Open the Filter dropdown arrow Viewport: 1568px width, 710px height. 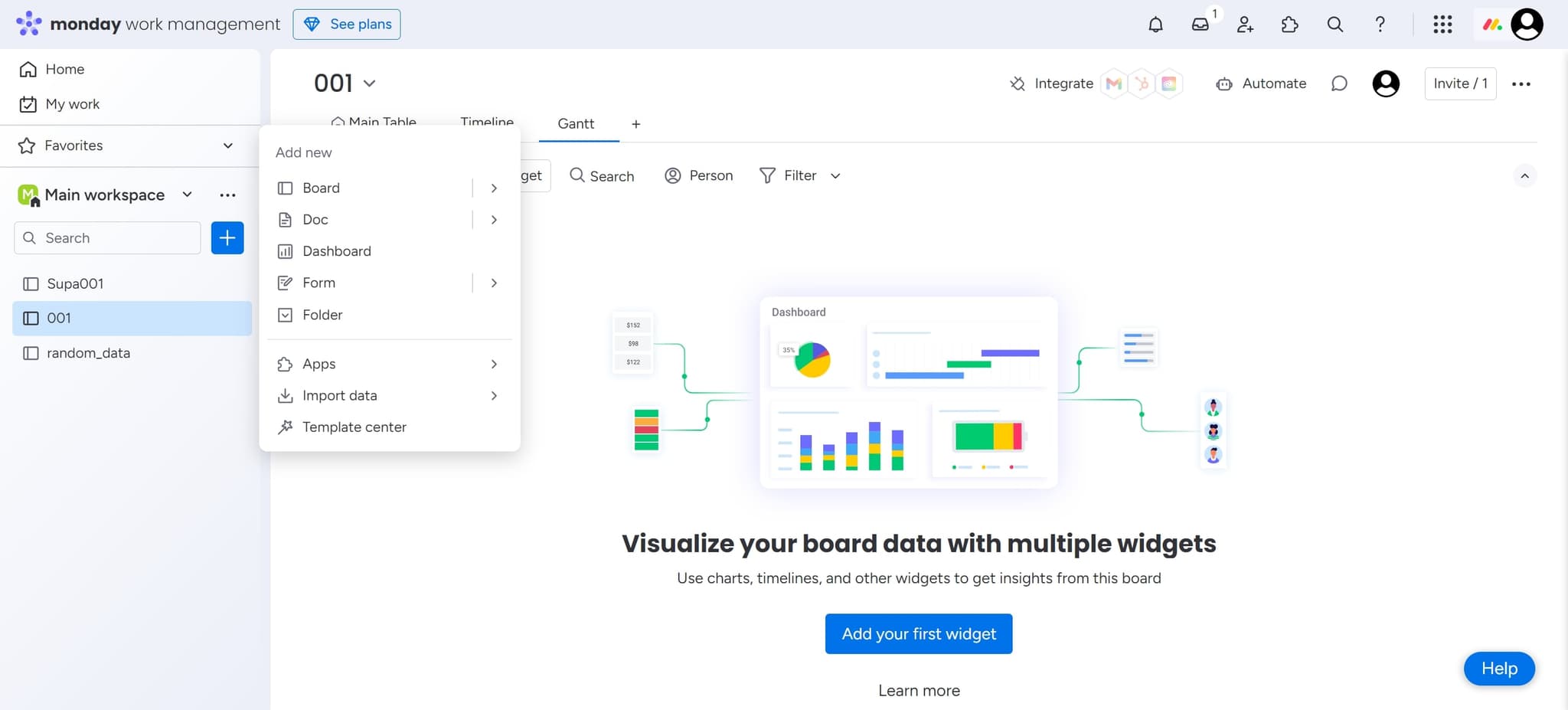835,176
